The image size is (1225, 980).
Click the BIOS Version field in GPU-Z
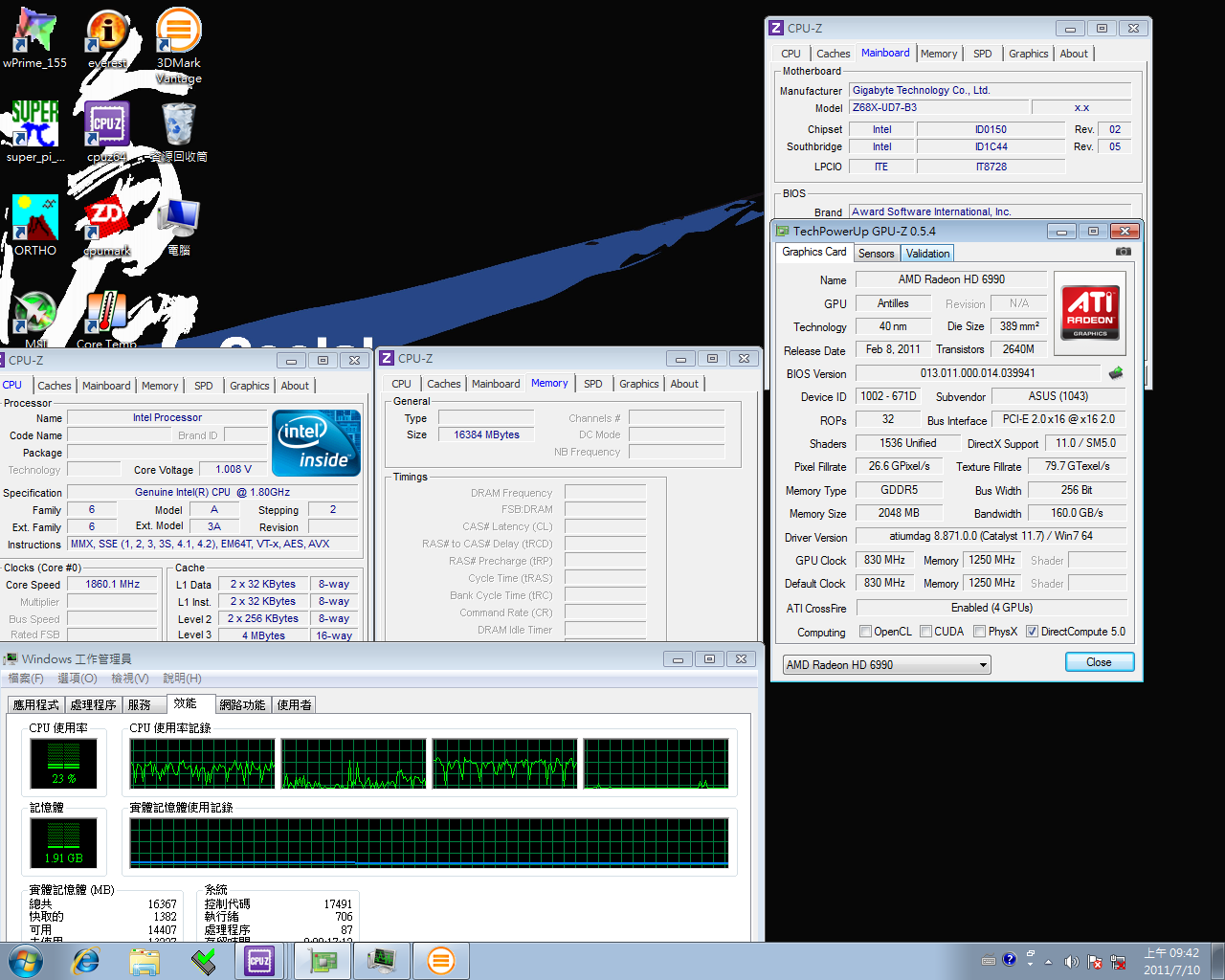pyautogui.click(x=977, y=373)
